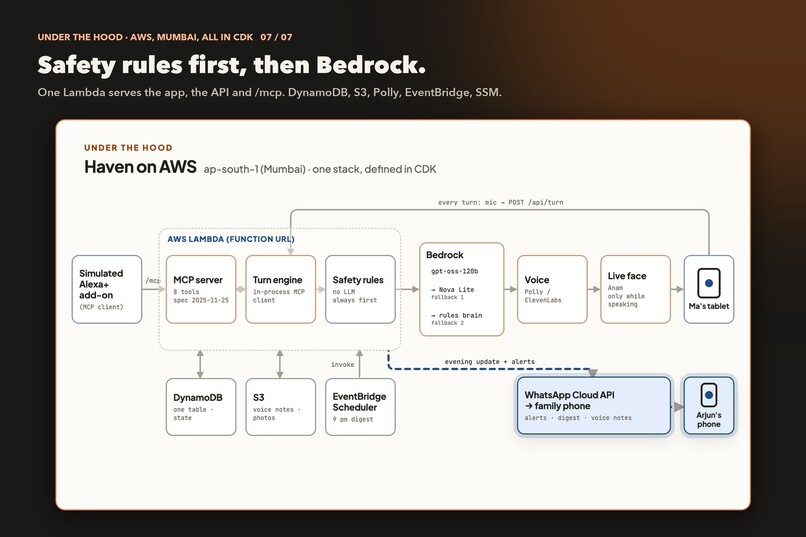Click the Bedrock box title
The image size is (806, 537).
coord(445,255)
